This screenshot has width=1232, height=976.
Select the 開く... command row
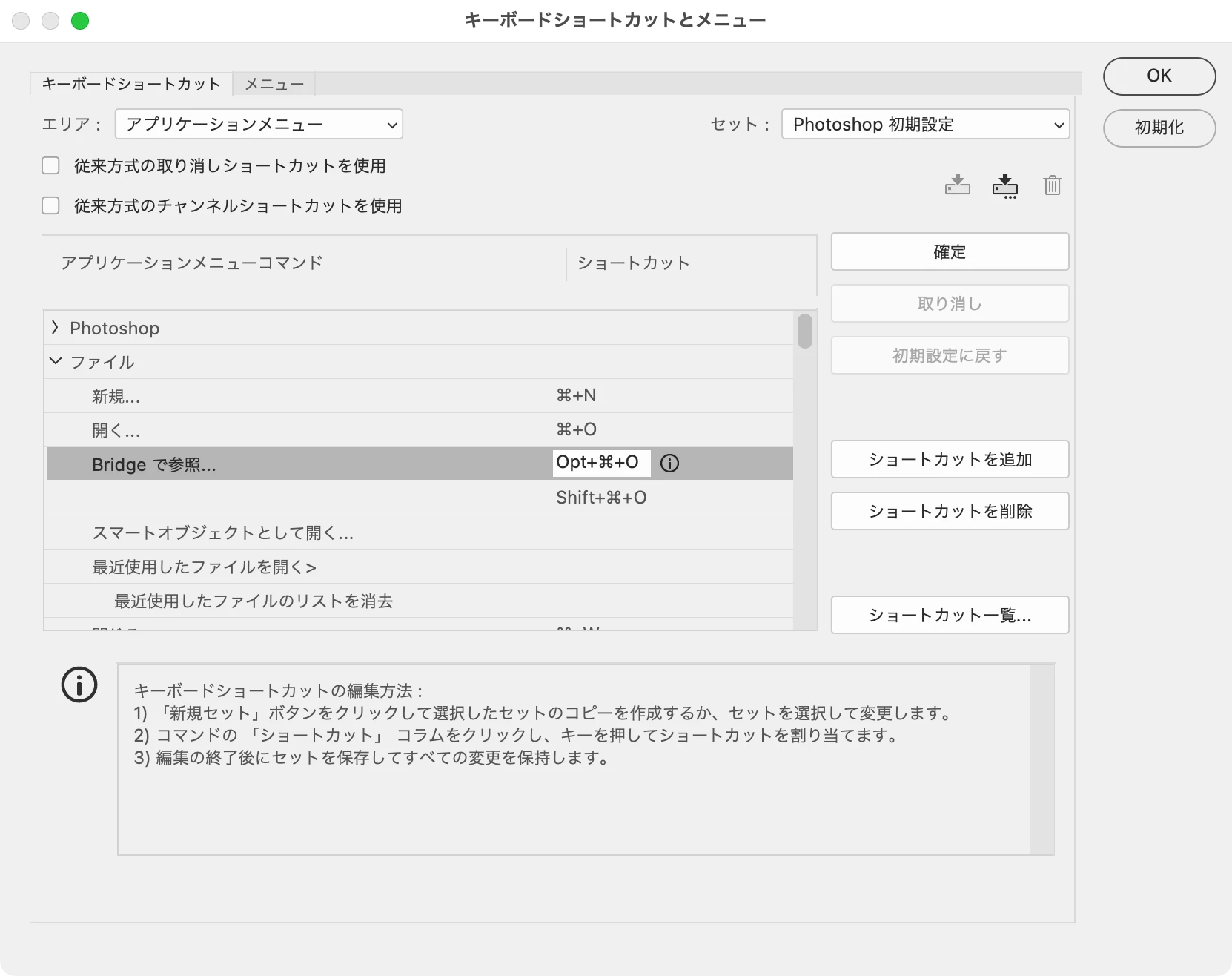[x=419, y=430]
